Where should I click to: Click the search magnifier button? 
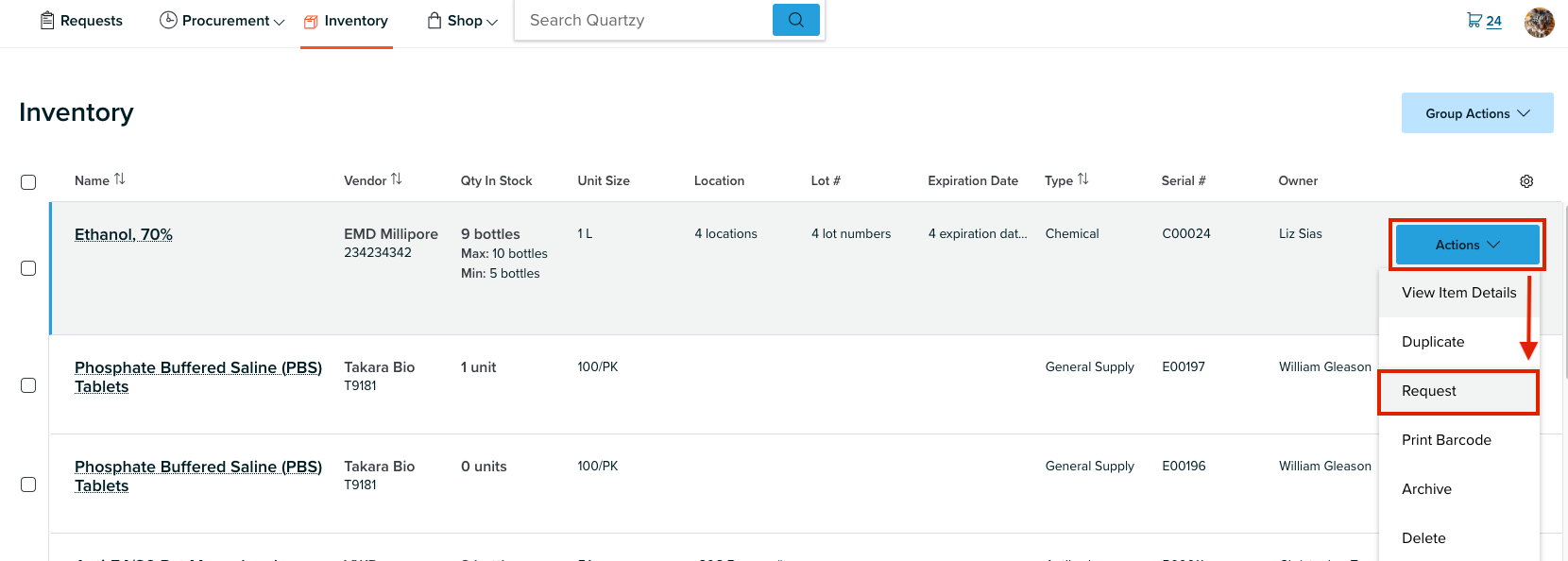pyautogui.click(x=795, y=20)
